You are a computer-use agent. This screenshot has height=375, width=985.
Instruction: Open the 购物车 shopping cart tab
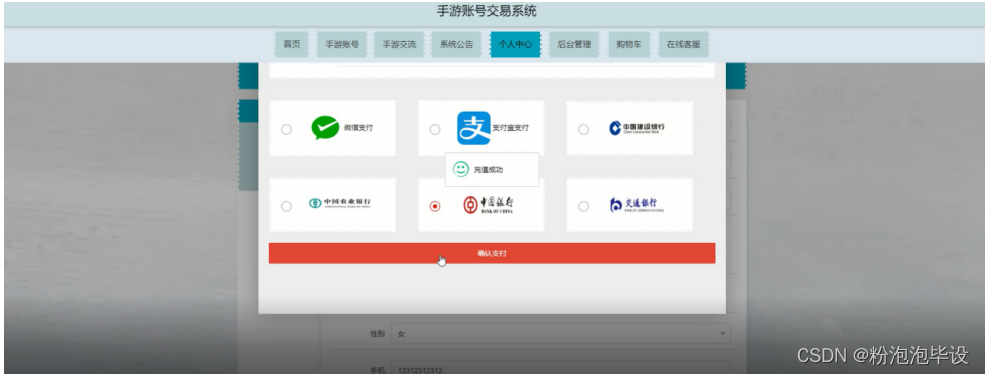click(x=629, y=45)
